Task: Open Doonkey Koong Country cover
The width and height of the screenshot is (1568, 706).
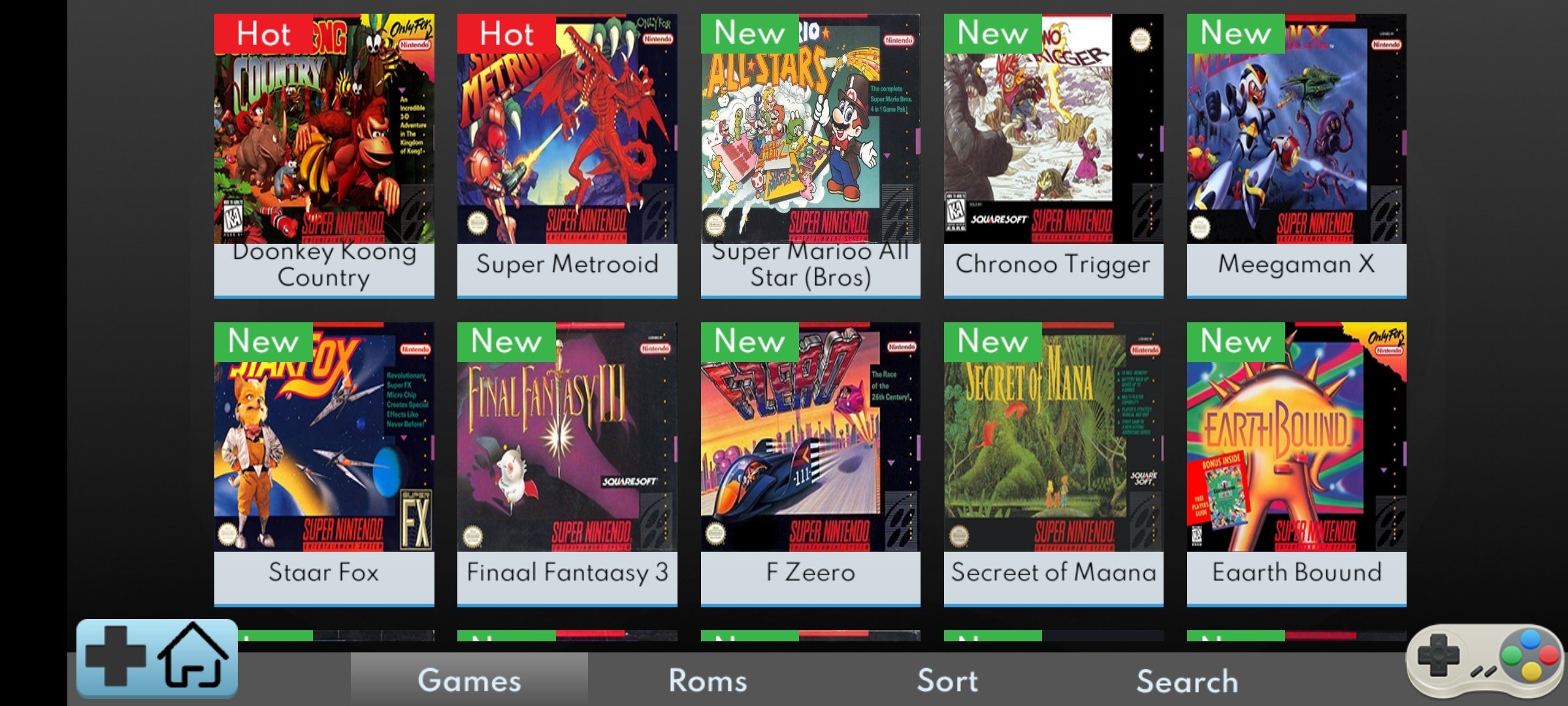Action: pos(324,129)
